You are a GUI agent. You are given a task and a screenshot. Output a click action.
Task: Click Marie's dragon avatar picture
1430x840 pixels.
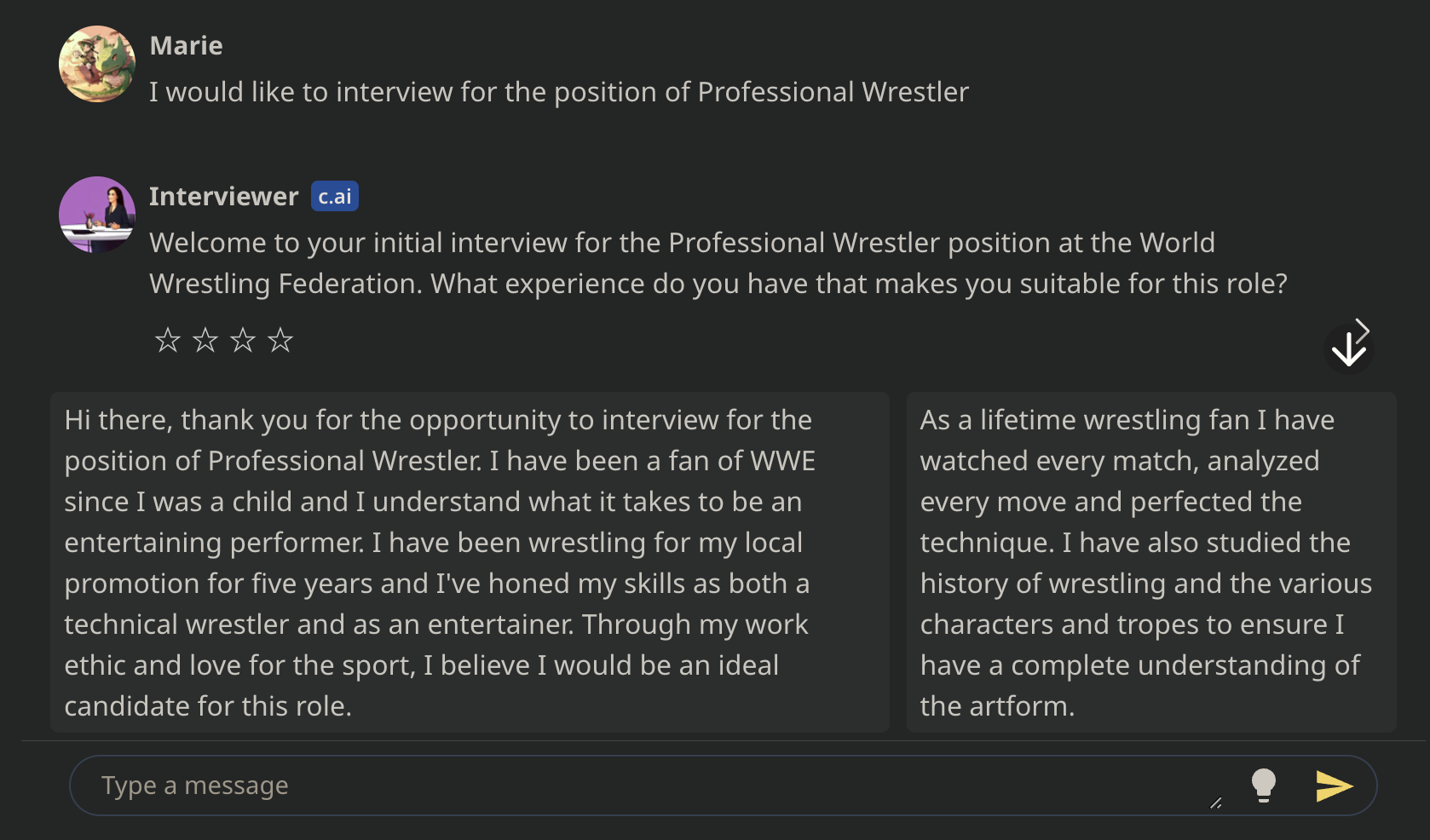(97, 64)
